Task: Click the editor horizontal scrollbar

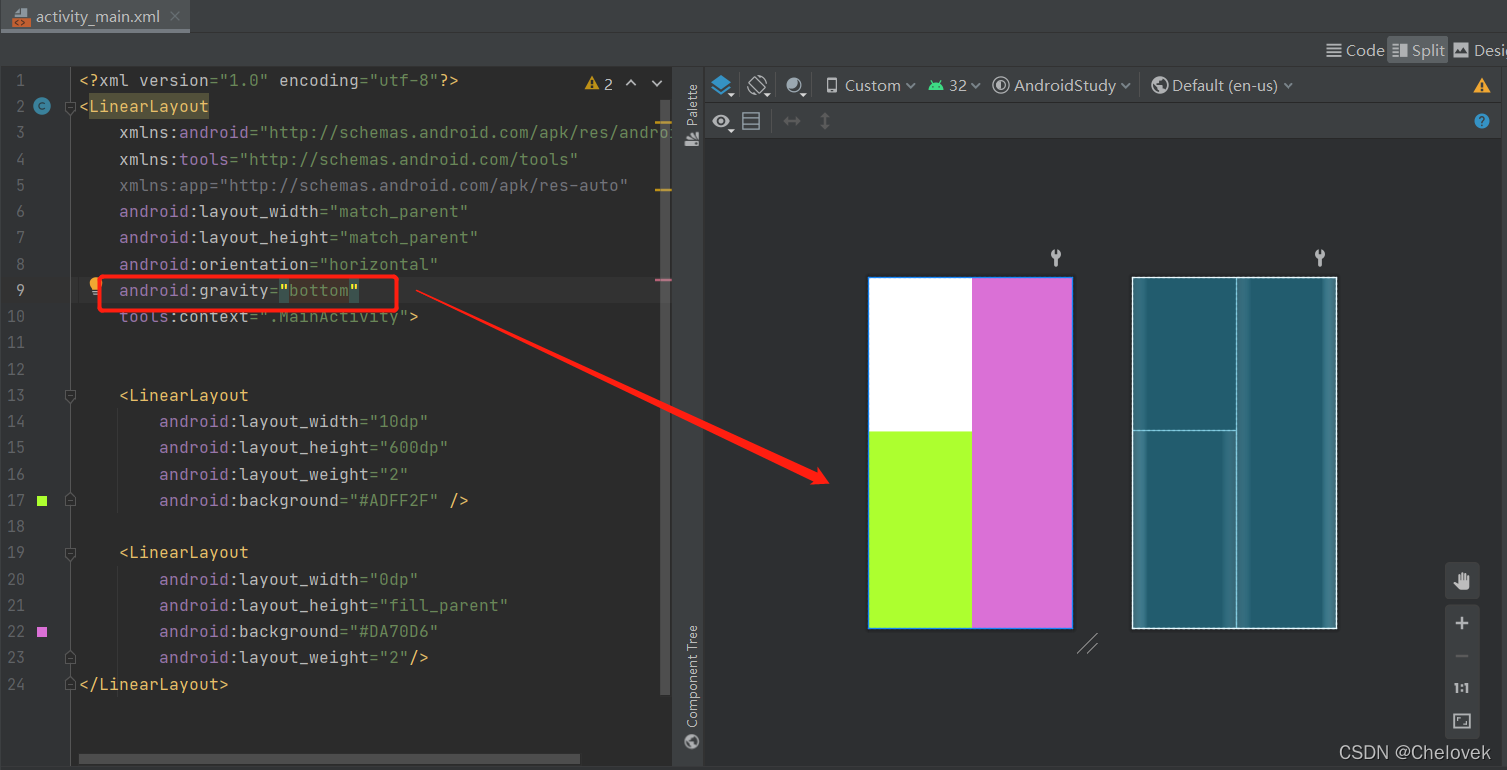Action: pos(329,759)
